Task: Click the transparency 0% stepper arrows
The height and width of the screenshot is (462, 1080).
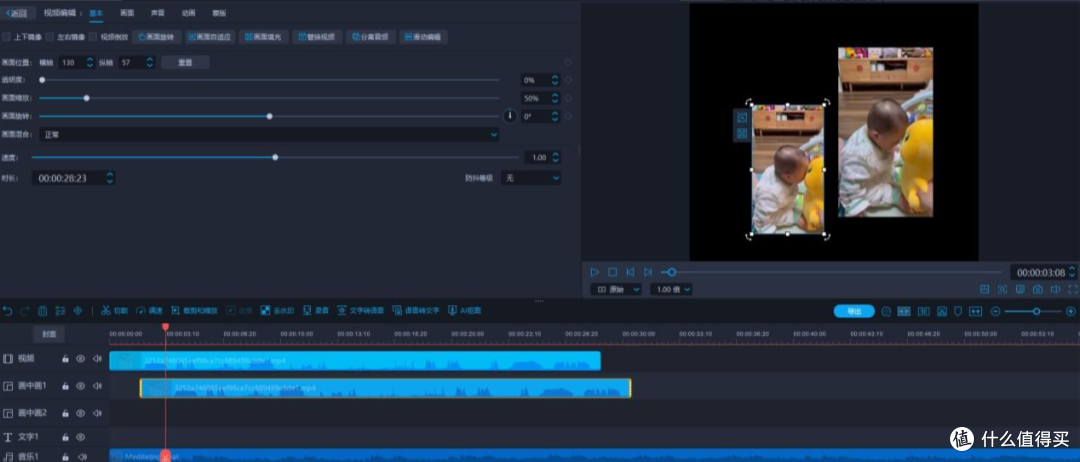Action: click(x=555, y=80)
